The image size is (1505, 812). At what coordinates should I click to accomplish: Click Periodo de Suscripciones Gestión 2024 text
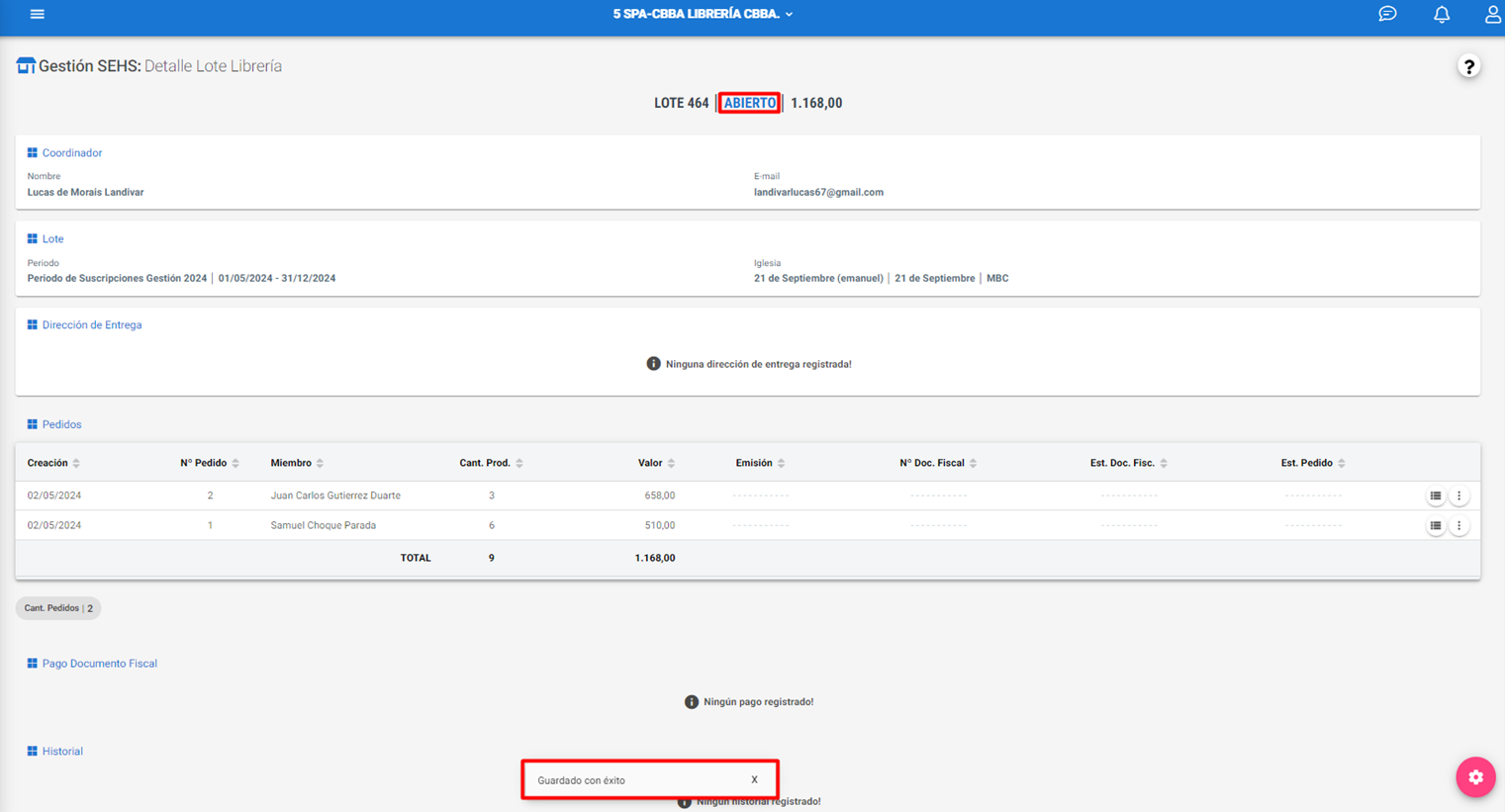[117, 278]
